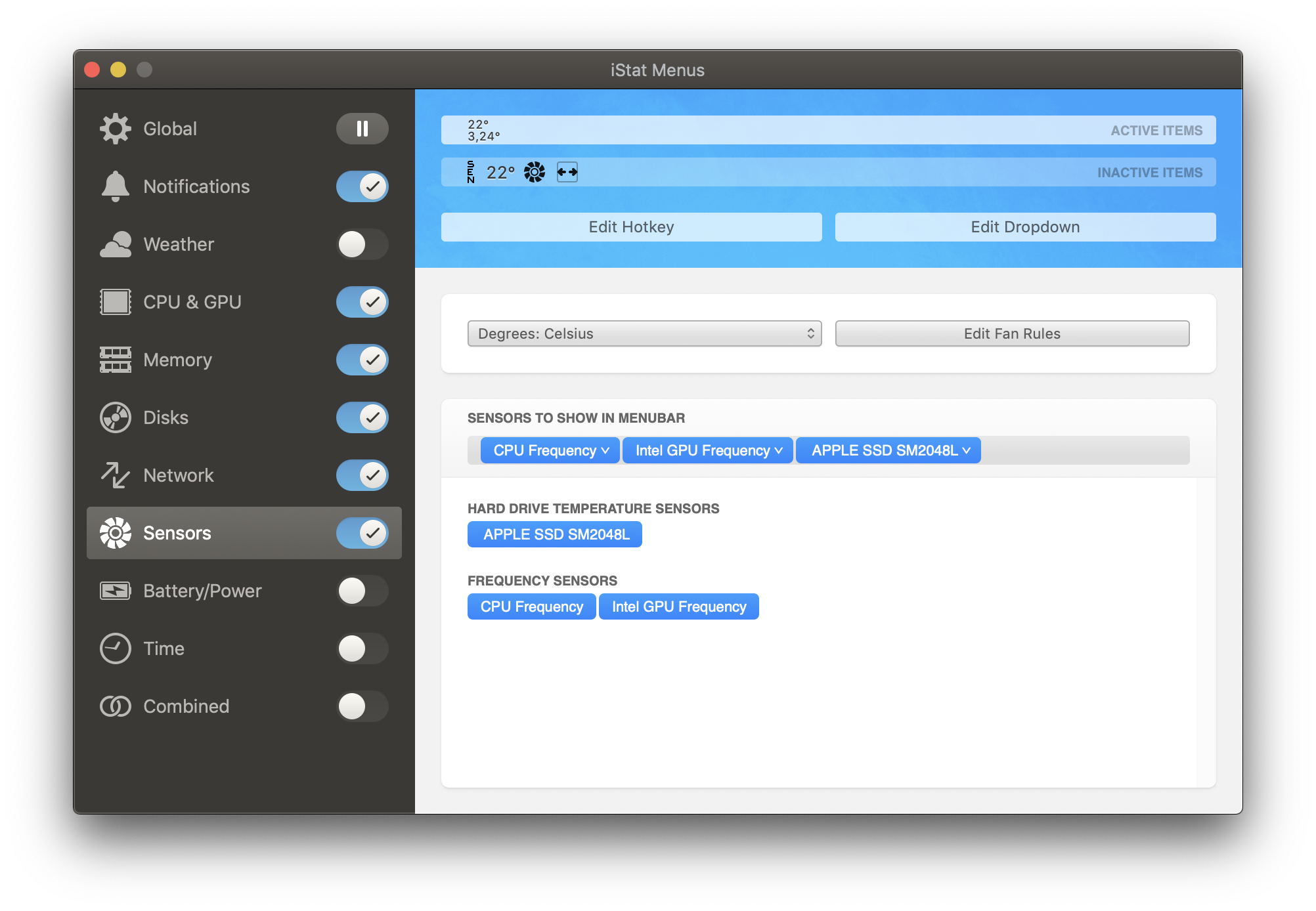This screenshot has height=911, width=1316.
Task: Toggle the Disks switch
Action: pyautogui.click(x=362, y=417)
